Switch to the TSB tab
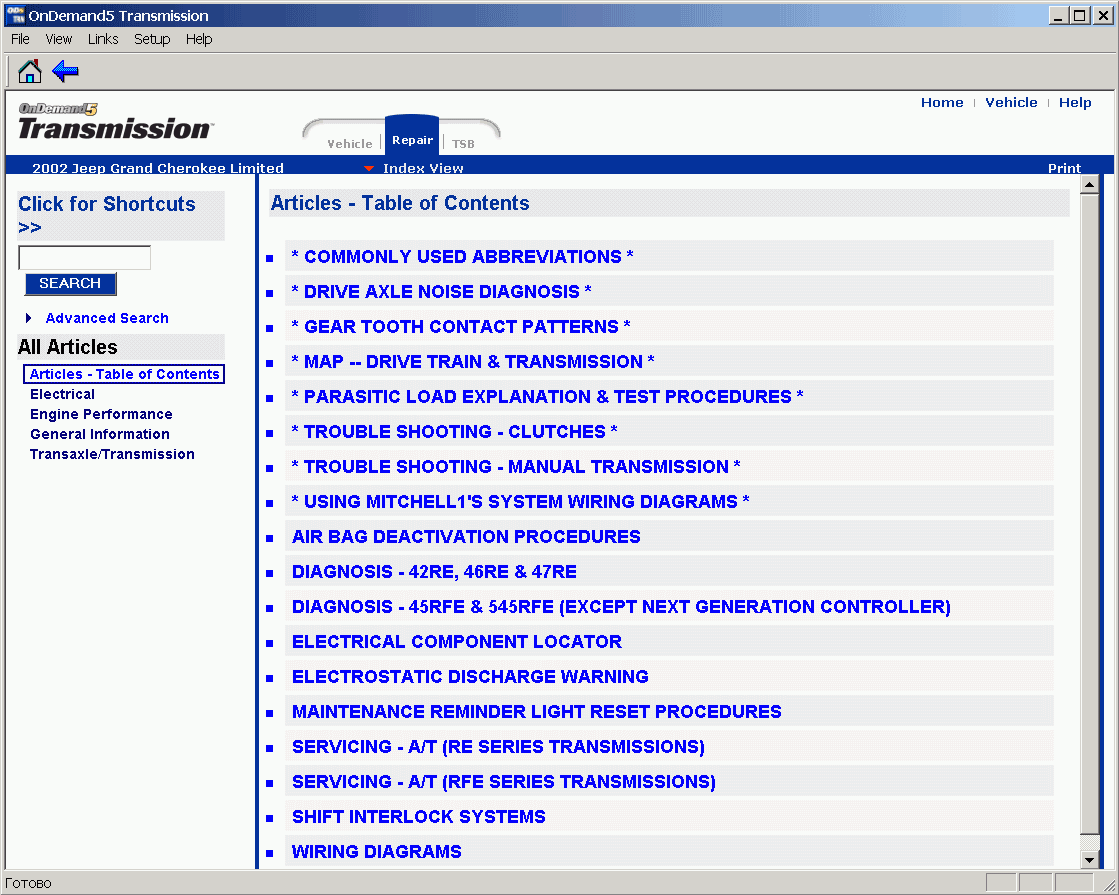 coord(463,143)
